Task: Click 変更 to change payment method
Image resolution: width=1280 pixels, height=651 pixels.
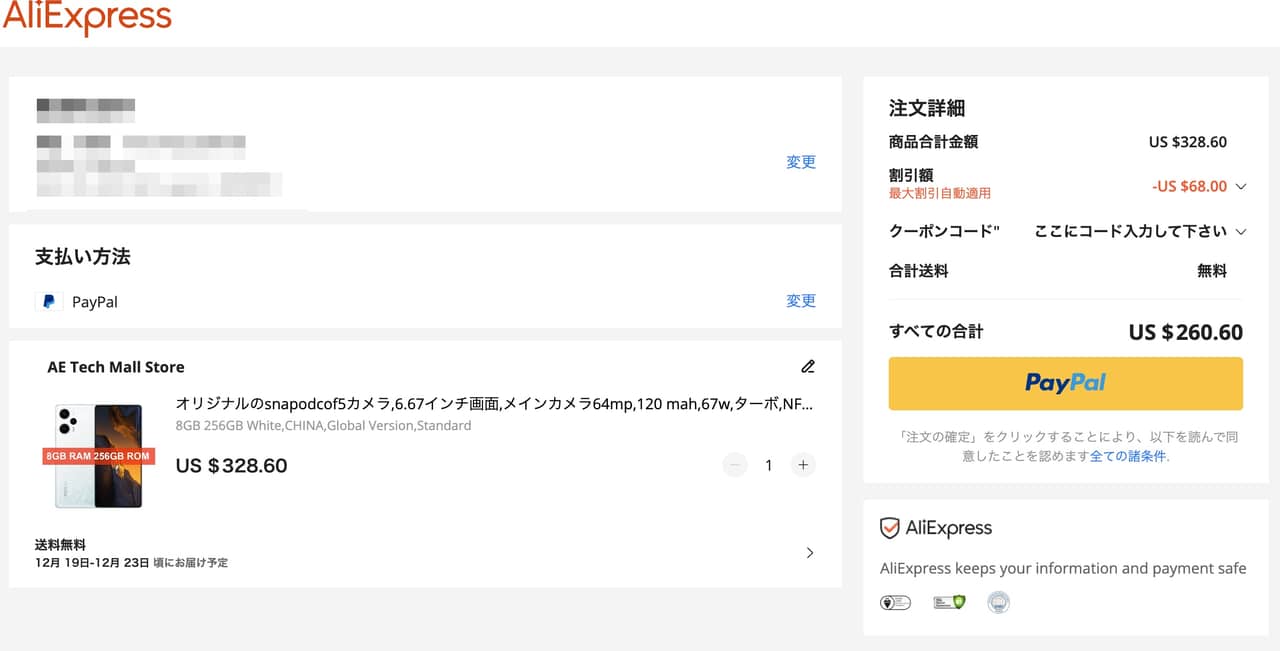Action: pos(801,301)
